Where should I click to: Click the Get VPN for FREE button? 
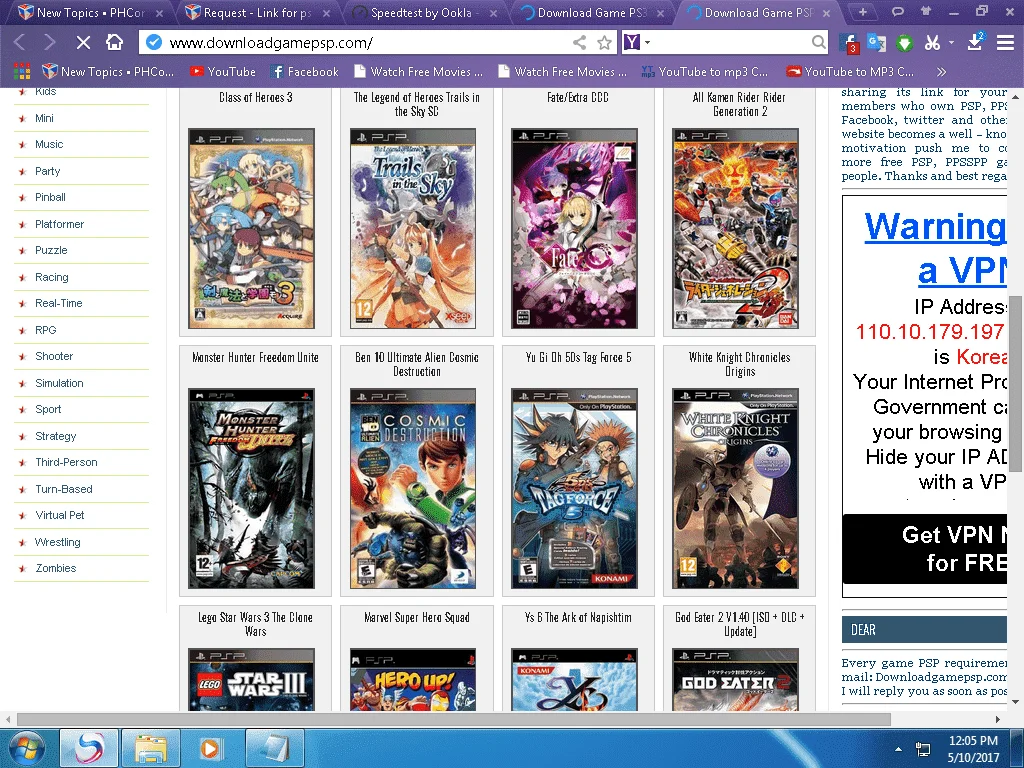[925, 549]
